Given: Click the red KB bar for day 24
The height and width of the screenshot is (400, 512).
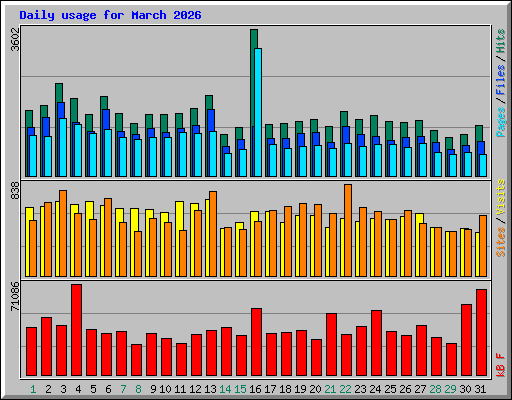Looking at the screenshot, I should (x=376, y=343).
